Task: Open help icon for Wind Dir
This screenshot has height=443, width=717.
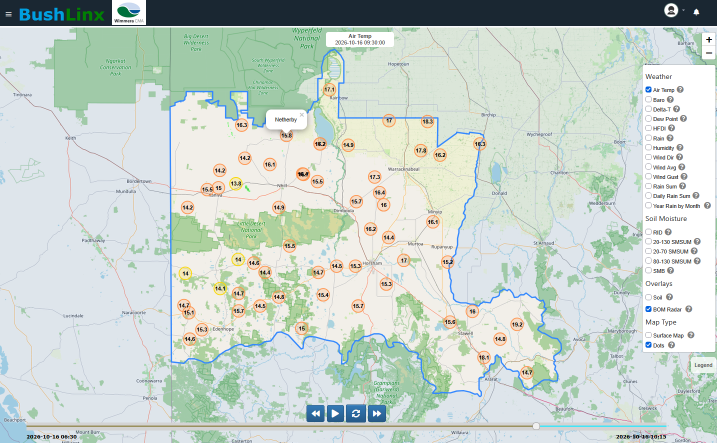Action: [680, 157]
